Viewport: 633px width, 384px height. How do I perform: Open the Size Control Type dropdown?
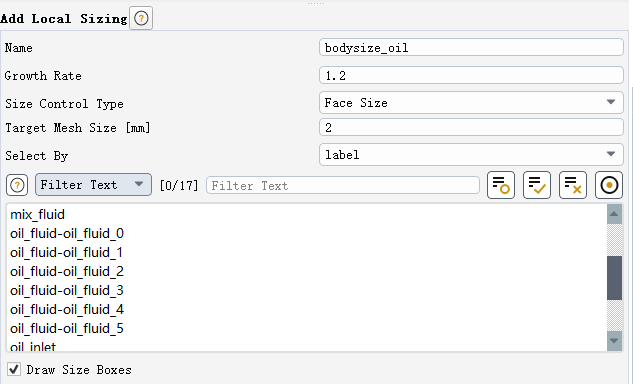point(471,103)
